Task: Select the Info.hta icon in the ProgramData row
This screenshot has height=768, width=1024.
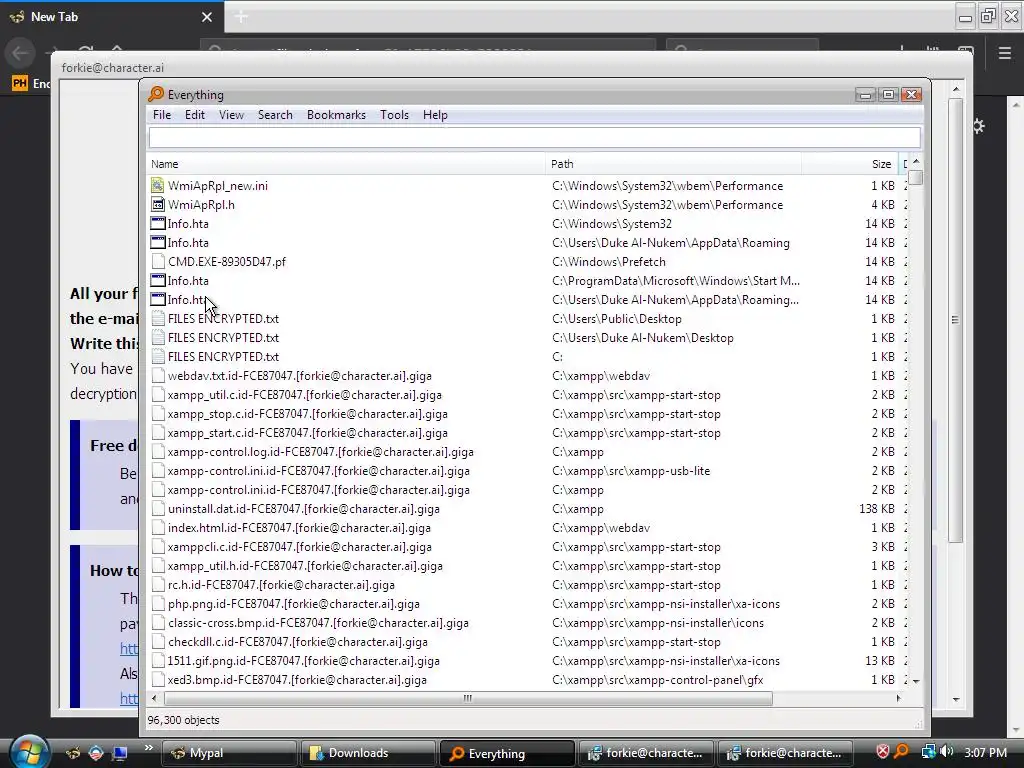Action: pyautogui.click(x=157, y=280)
